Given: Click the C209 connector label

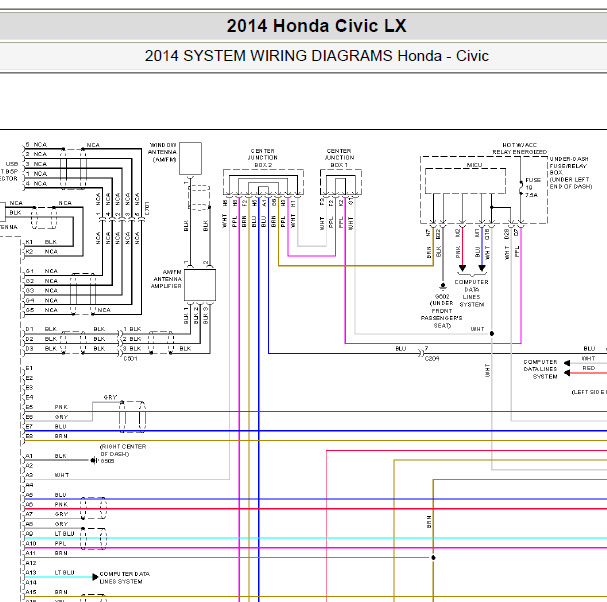Looking at the screenshot, I should (432, 359).
